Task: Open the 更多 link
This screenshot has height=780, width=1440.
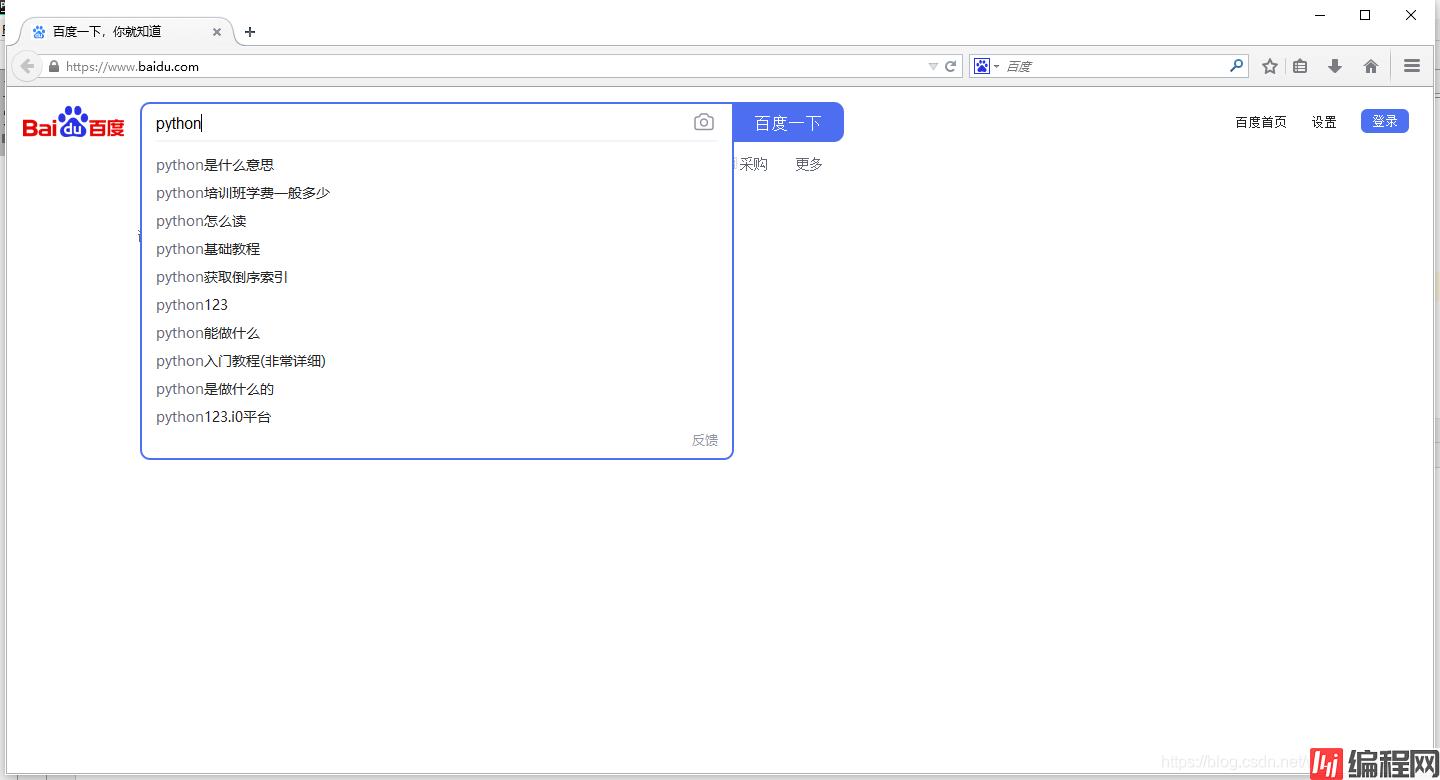Action: [809, 164]
